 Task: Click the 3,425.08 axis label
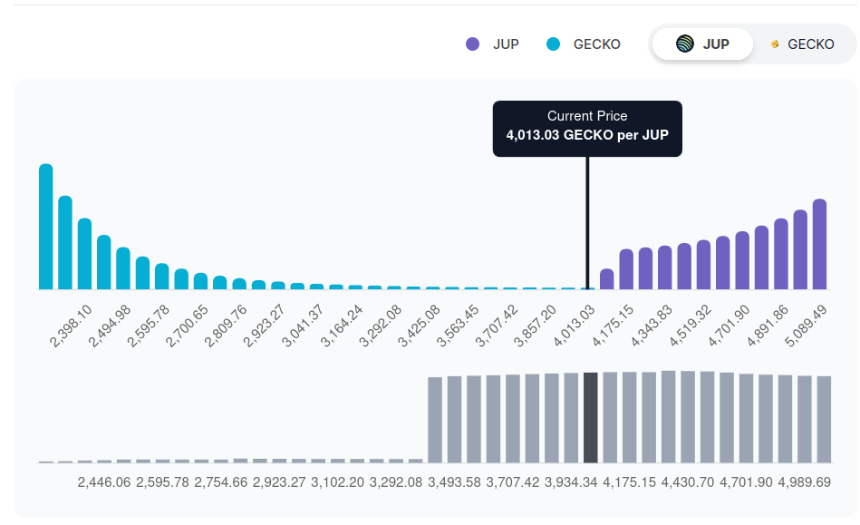pos(419,326)
